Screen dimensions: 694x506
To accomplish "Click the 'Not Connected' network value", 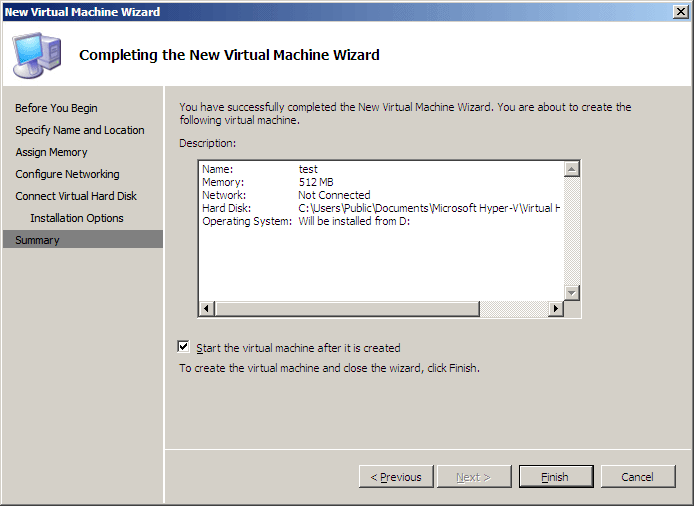I will click(334, 195).
